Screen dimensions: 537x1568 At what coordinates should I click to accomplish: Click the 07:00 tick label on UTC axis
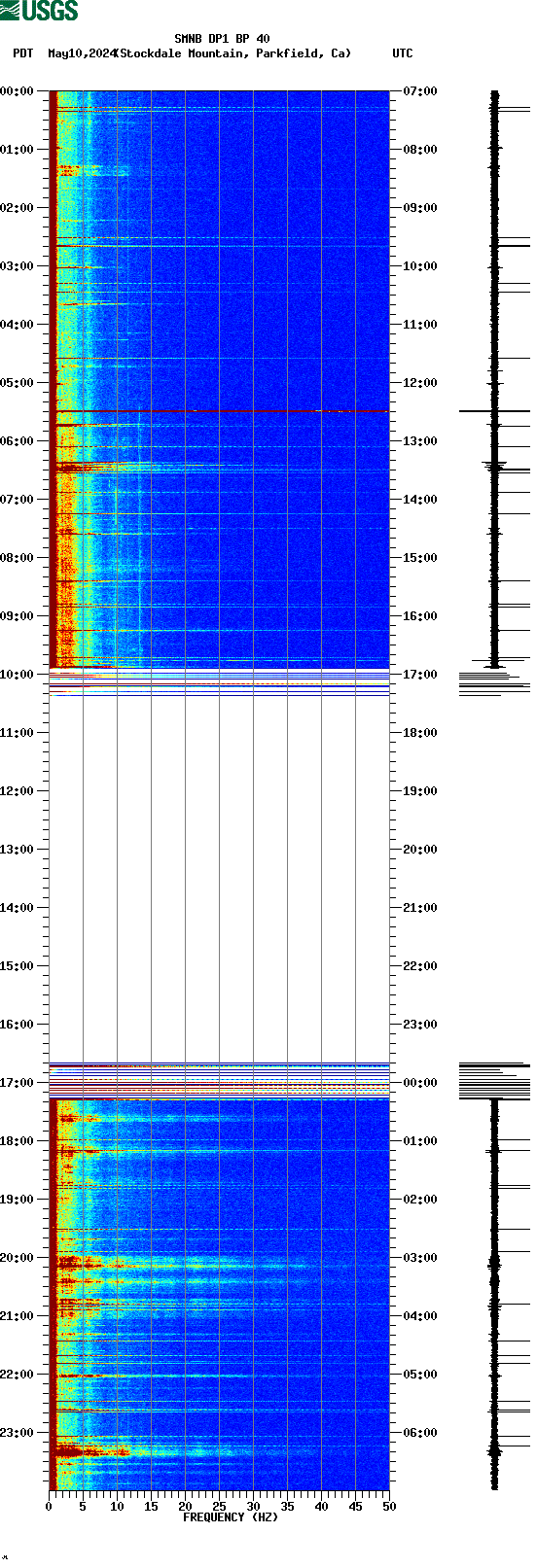coord(420,91)
